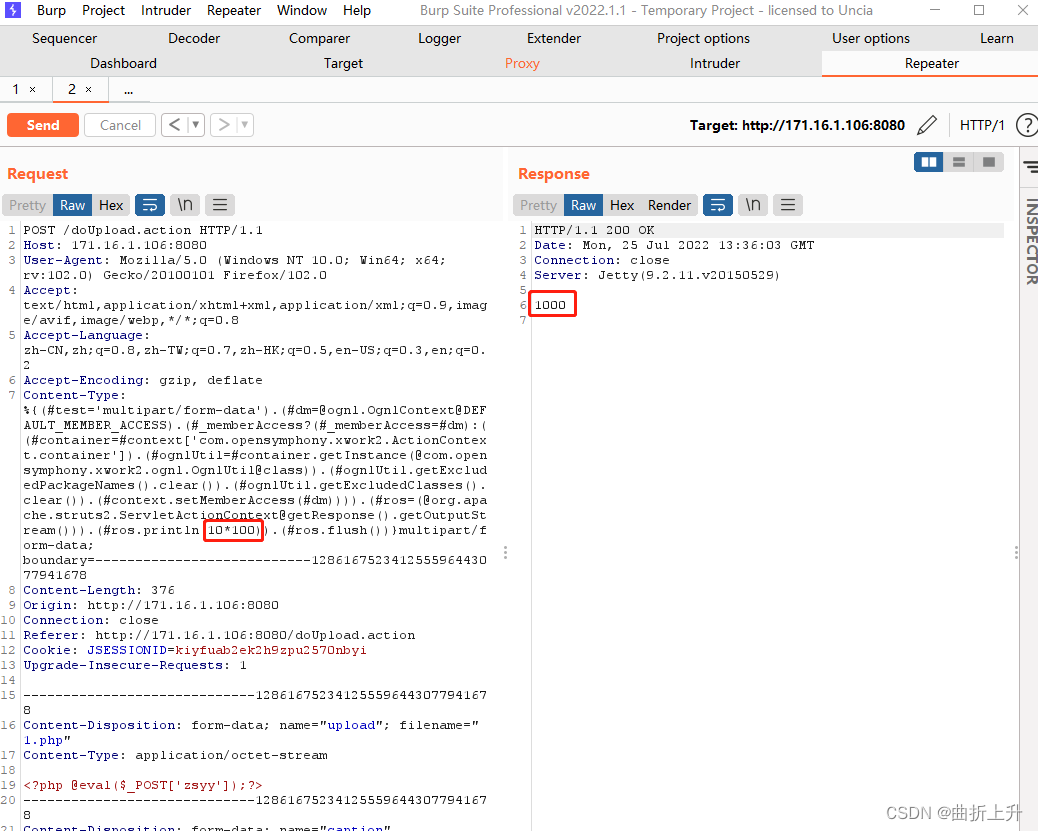Switch to the Logger tab
Viewport: 1038px width, 831px height.
439,38
